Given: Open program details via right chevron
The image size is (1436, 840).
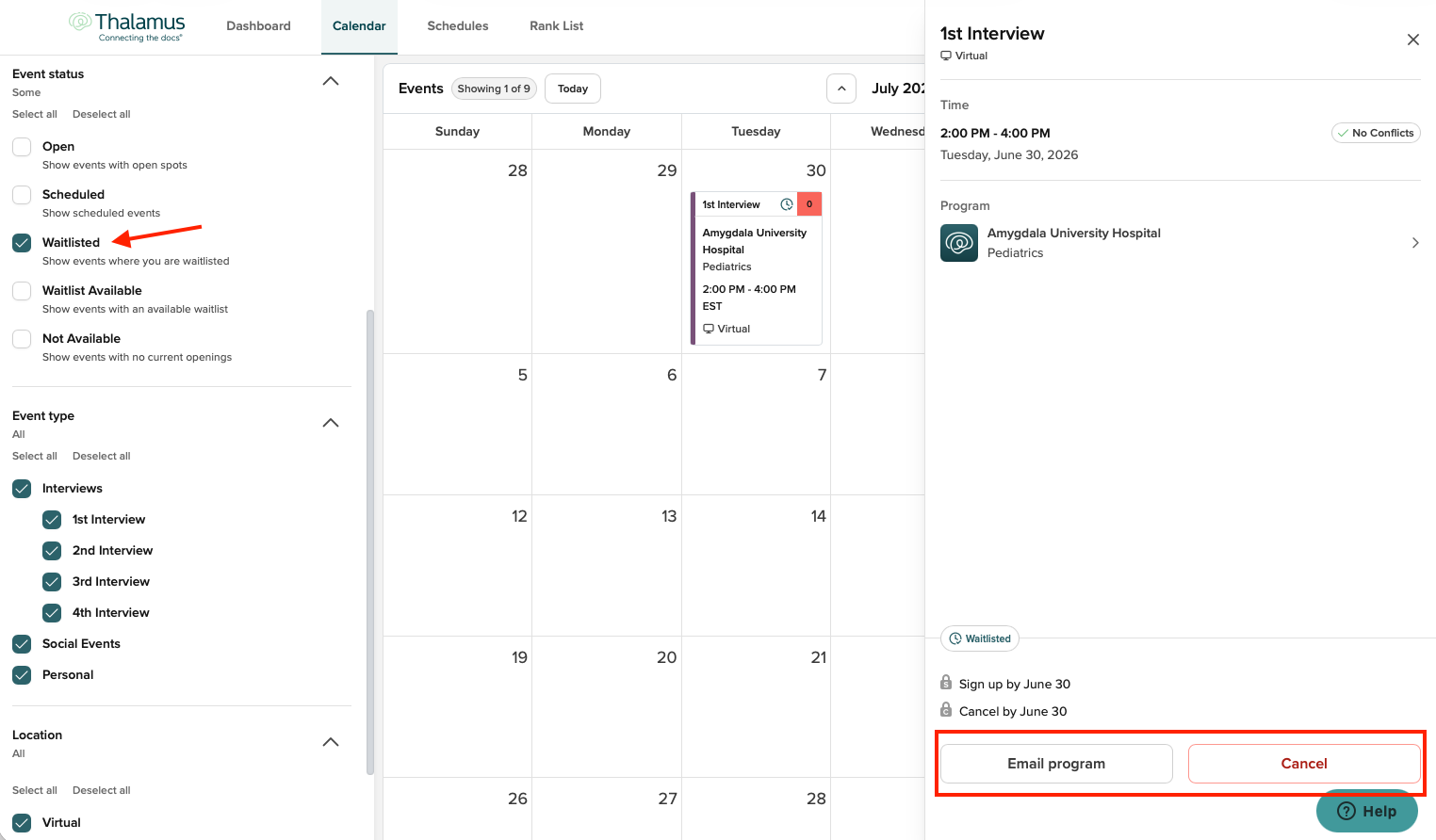Looking at the screenshot, I should click(1414, 243).
